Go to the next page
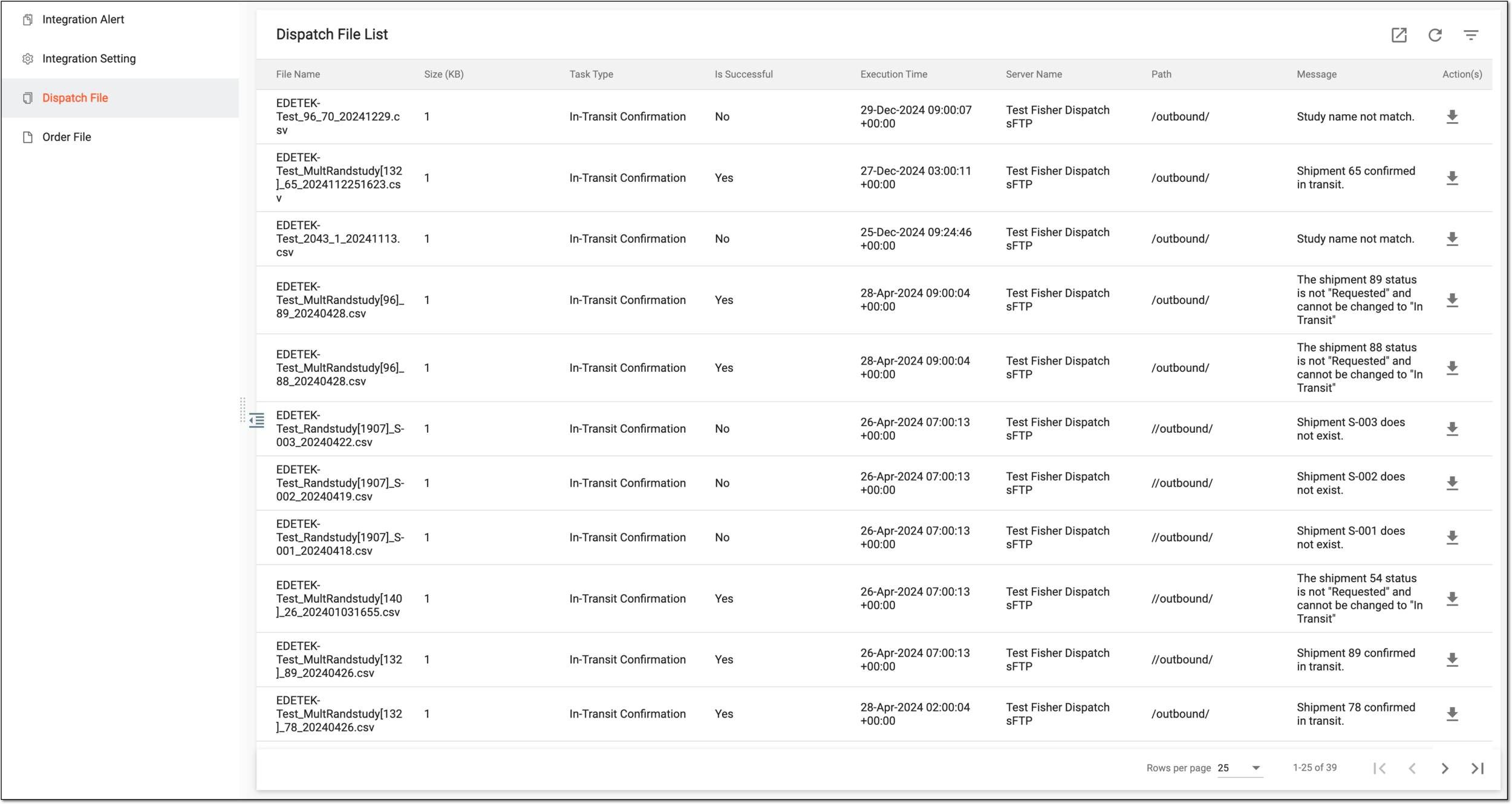This screenshot has height=804, width=1512. point(1445,768)
